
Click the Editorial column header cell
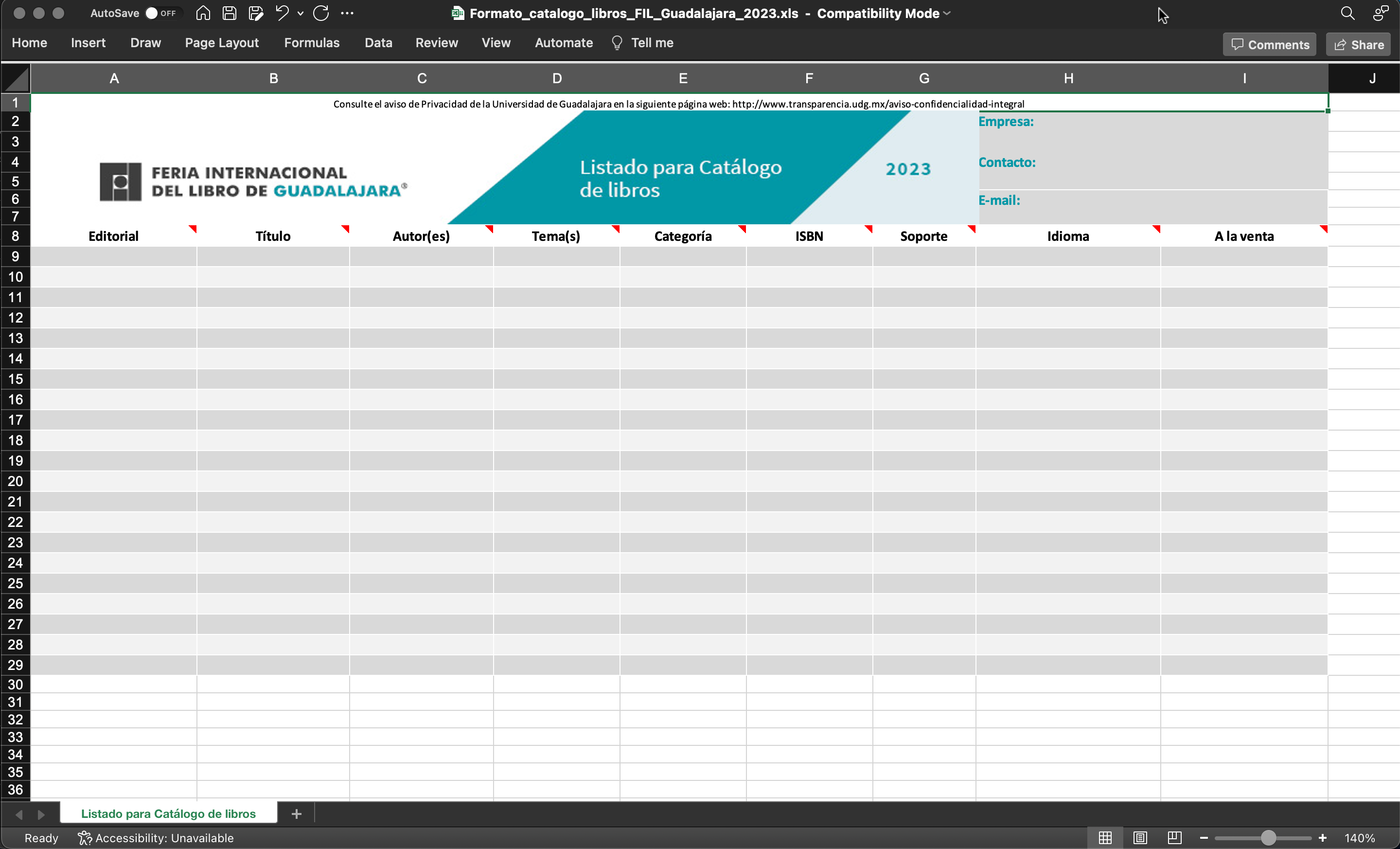point(114,236)
